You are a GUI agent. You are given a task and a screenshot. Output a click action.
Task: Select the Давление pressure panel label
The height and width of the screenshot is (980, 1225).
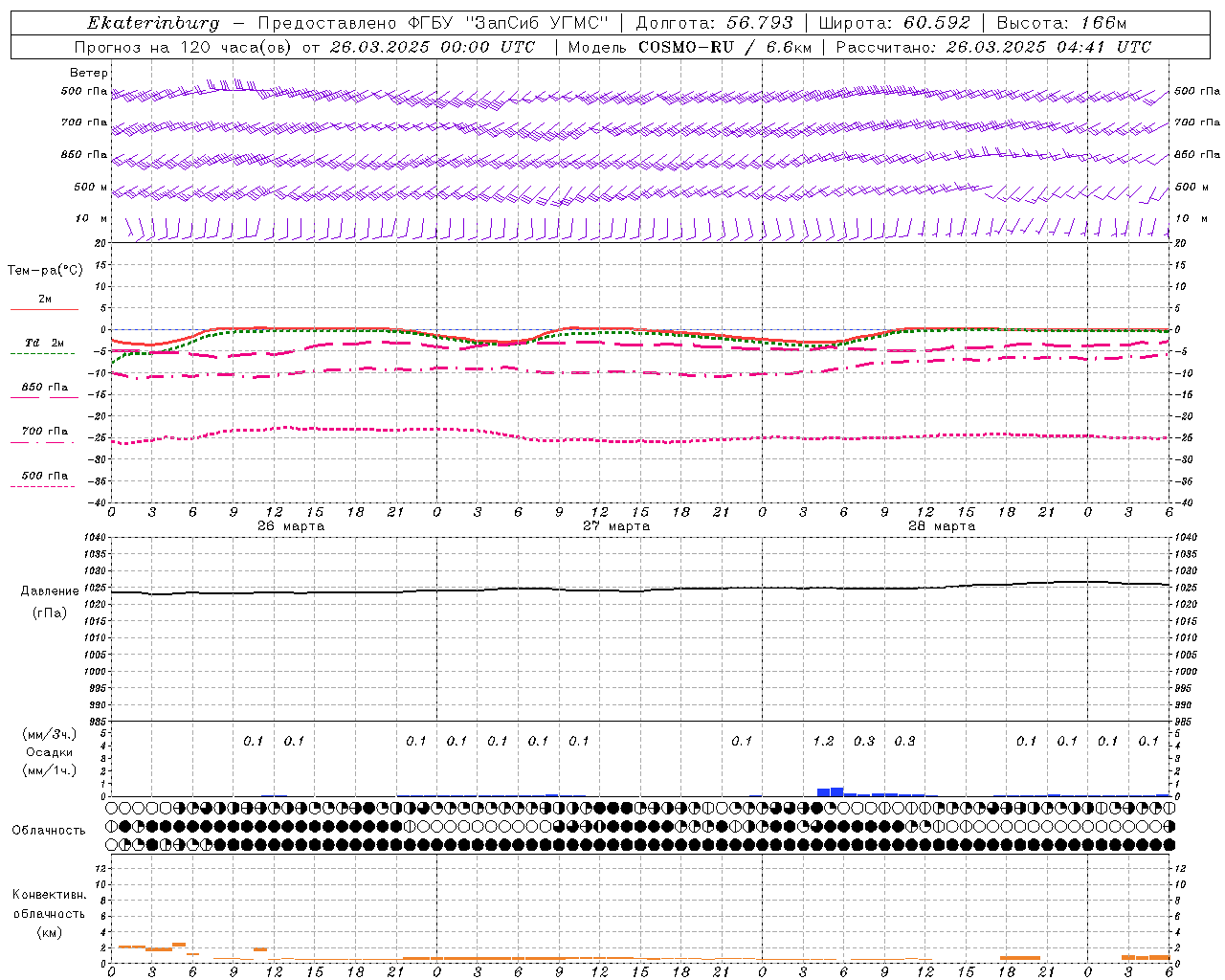[50, 591]
